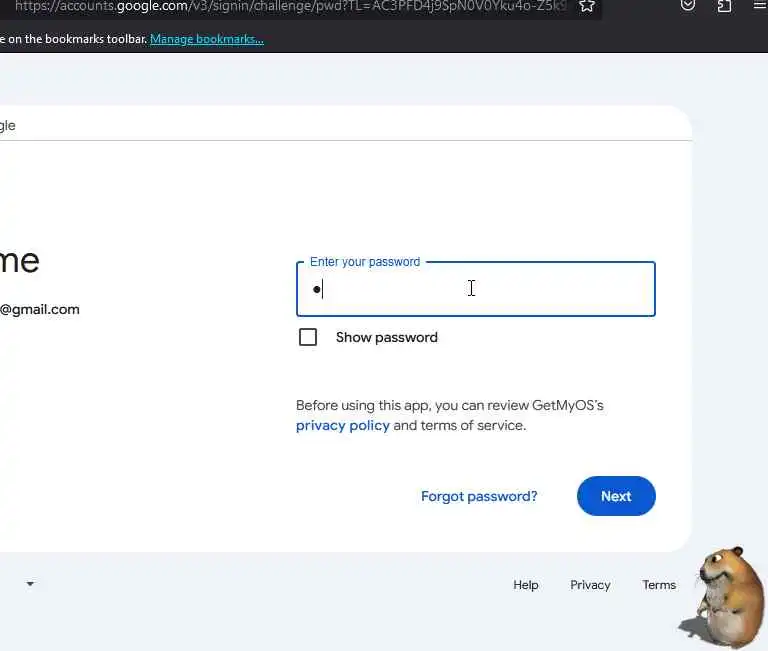
Task: Expand the language selector dropdown arrow
Action: 30,584
